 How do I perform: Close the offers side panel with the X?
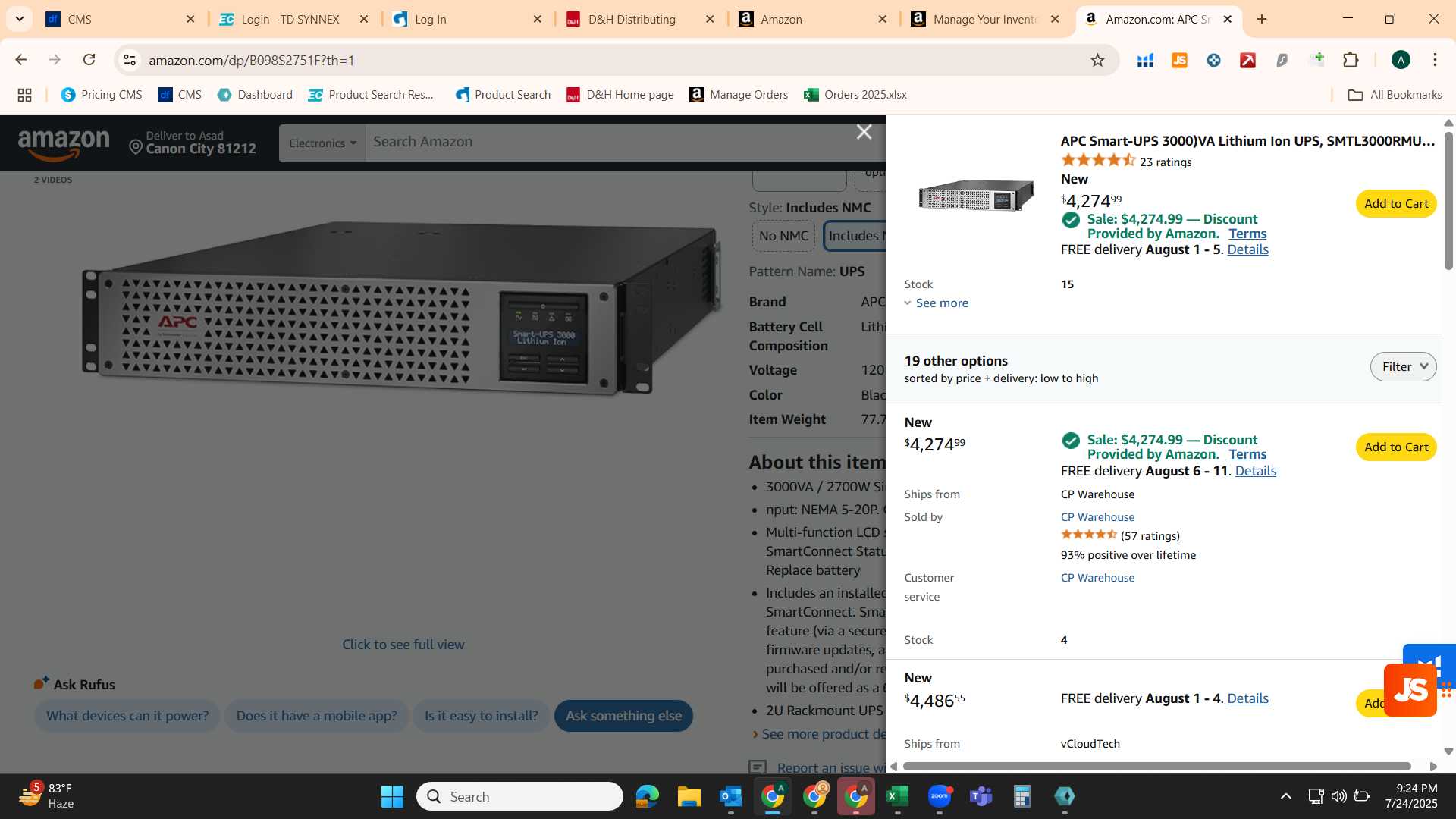pos(864,132)
